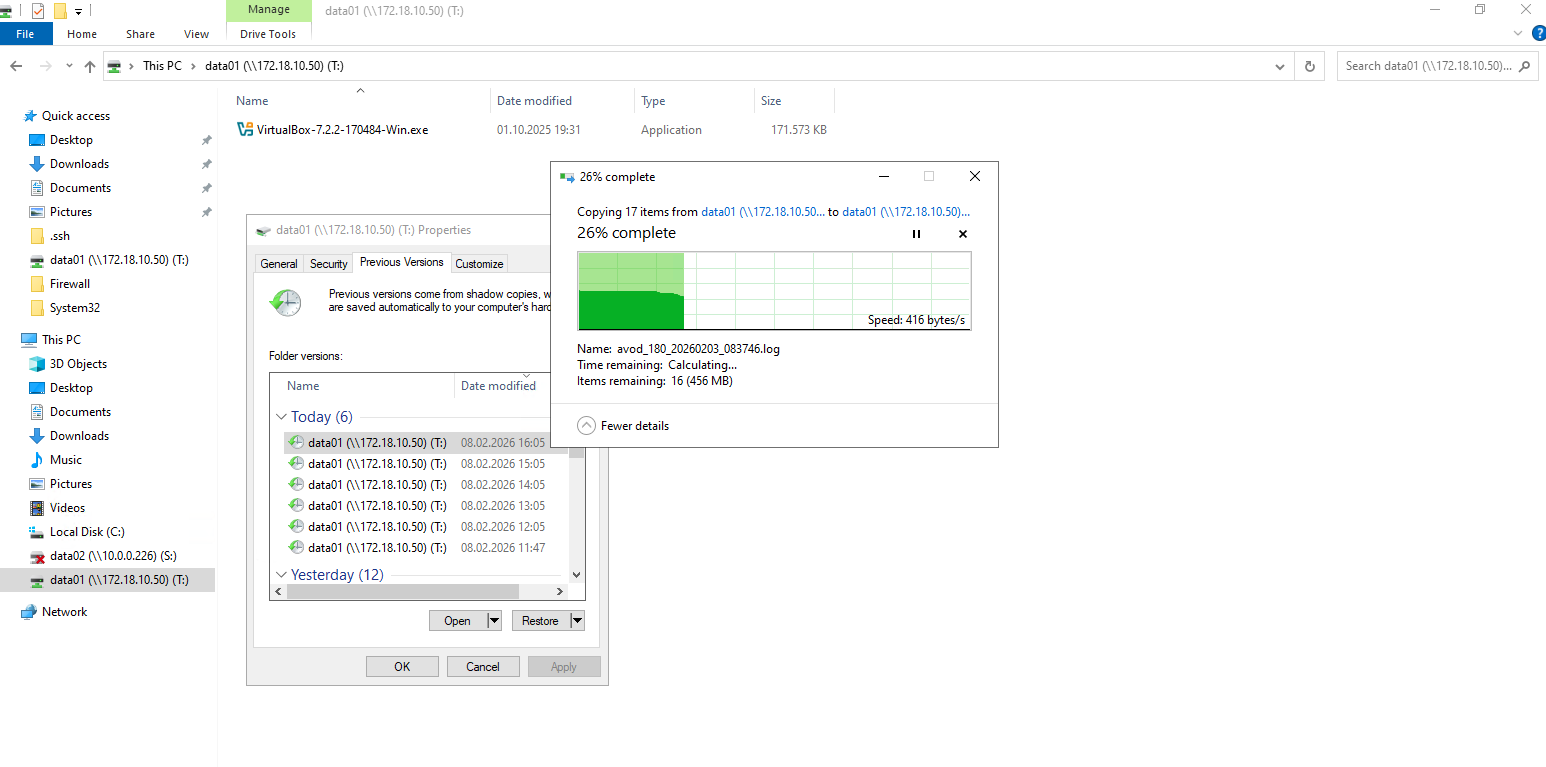The height and width of the screenshot is (767, 1546).
Task: Switch to the View ribbon tab
Action: point(197,34)
